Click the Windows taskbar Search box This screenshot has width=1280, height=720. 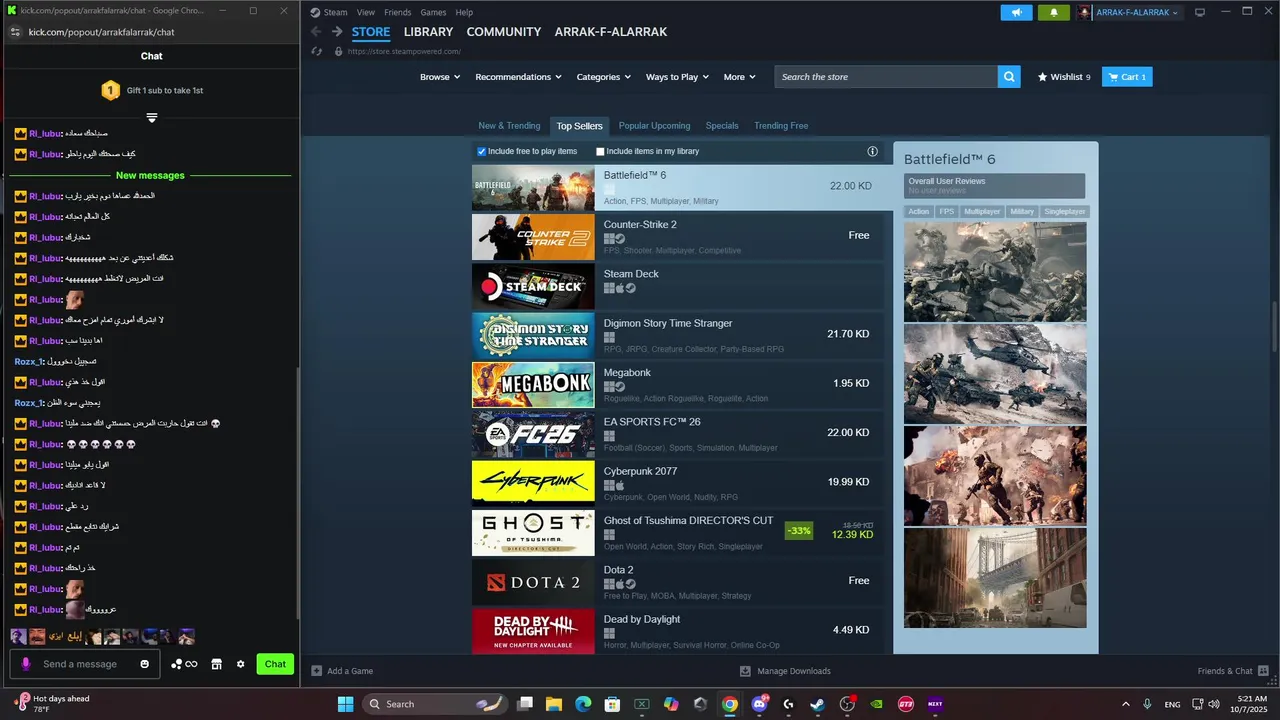(434, 704)
